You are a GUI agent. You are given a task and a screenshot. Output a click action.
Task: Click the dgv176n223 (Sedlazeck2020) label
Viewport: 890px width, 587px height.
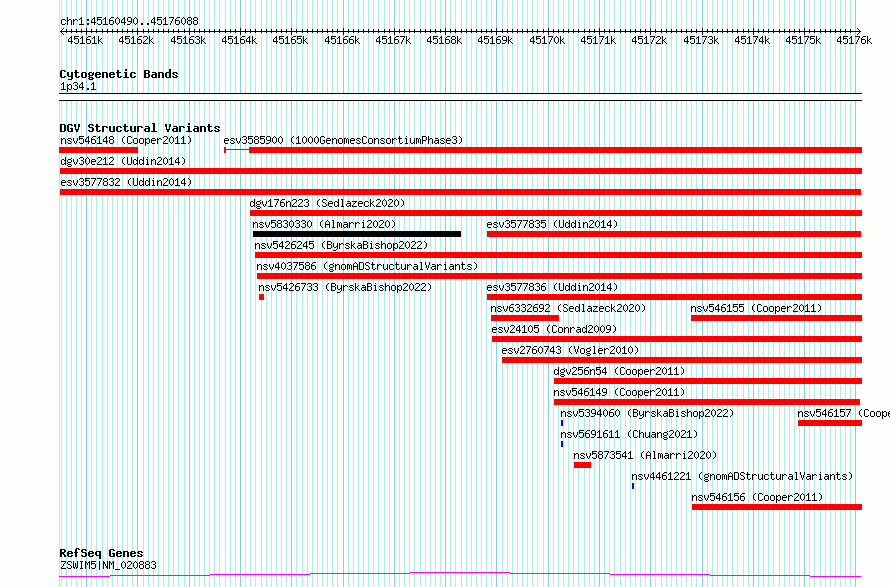328,203
